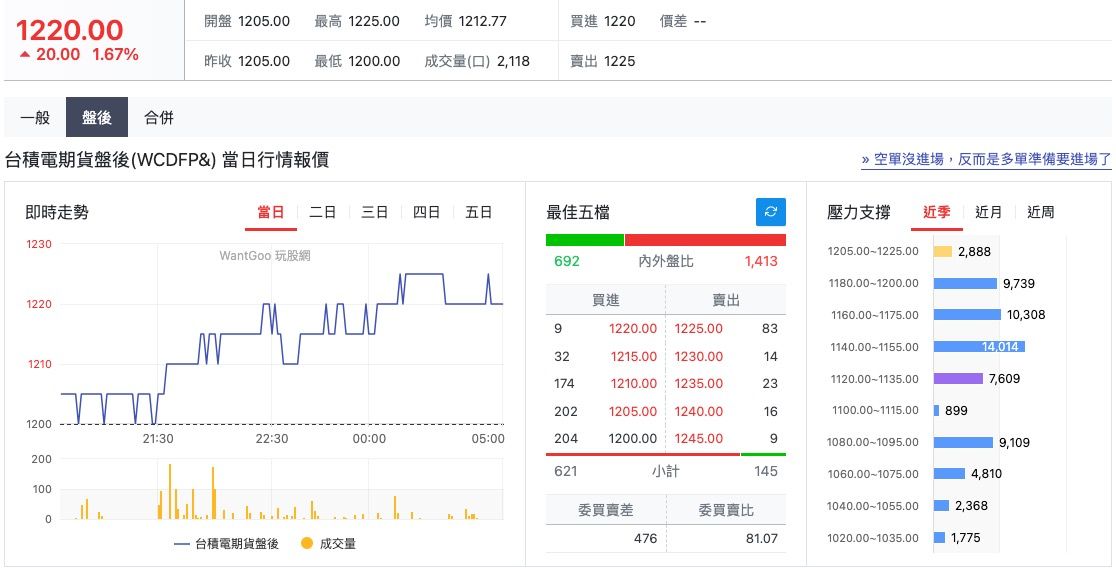The image size is (1116, 568).
Task: Click ask price 1240.00 in order book
Action: click(x=699, y=411)
